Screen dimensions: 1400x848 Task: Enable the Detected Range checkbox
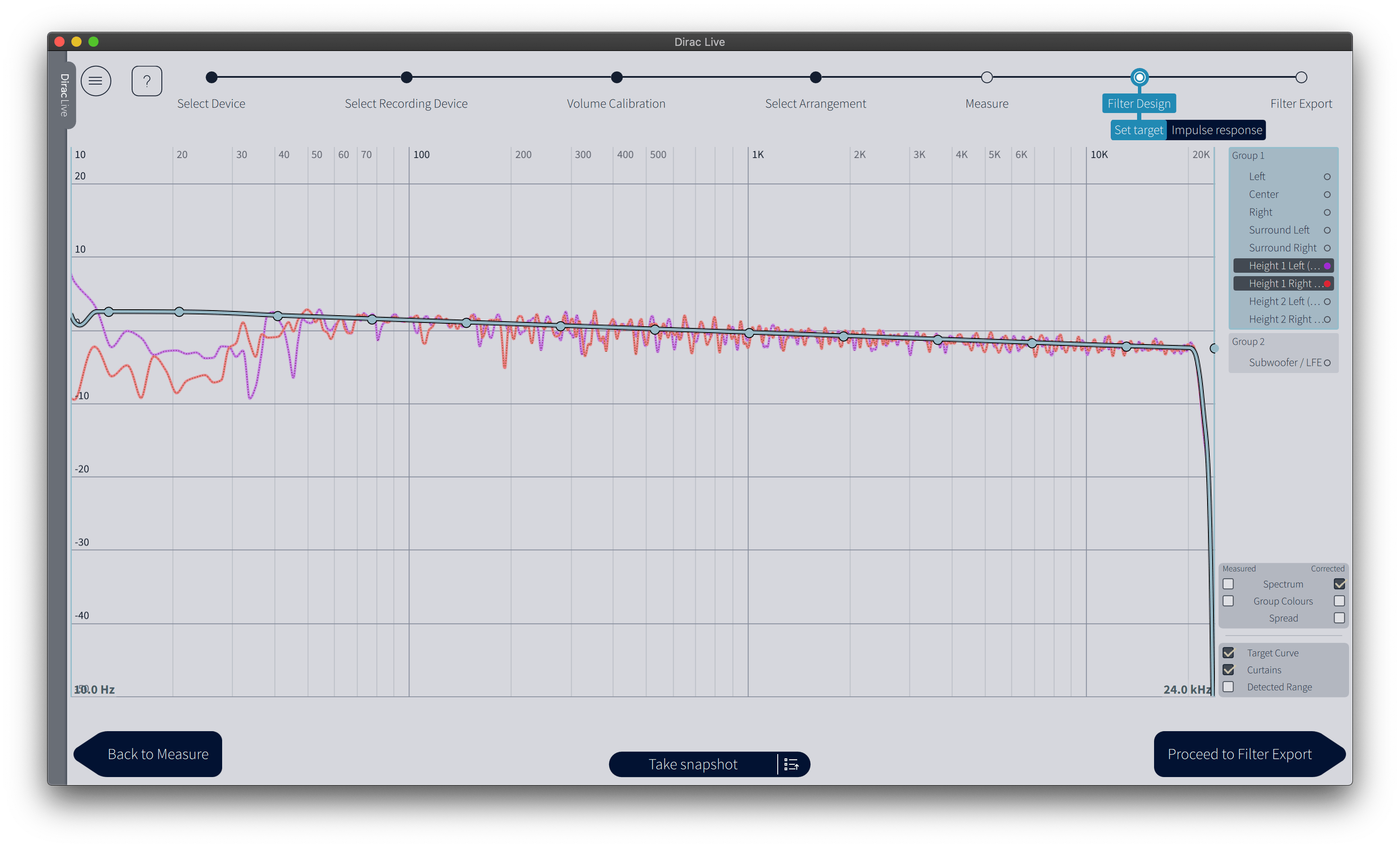click(1228, 687)
